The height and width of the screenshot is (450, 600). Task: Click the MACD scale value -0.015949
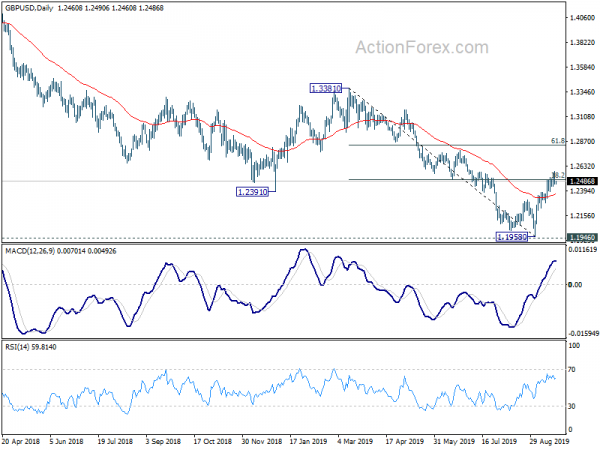tap(583, 334)
